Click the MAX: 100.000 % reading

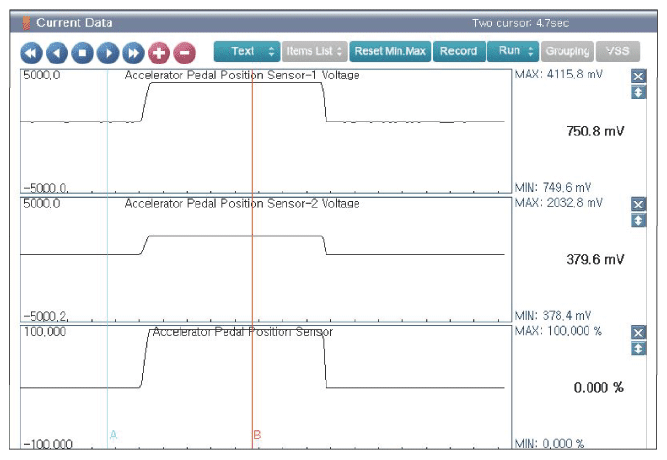[x=558, y=331]
